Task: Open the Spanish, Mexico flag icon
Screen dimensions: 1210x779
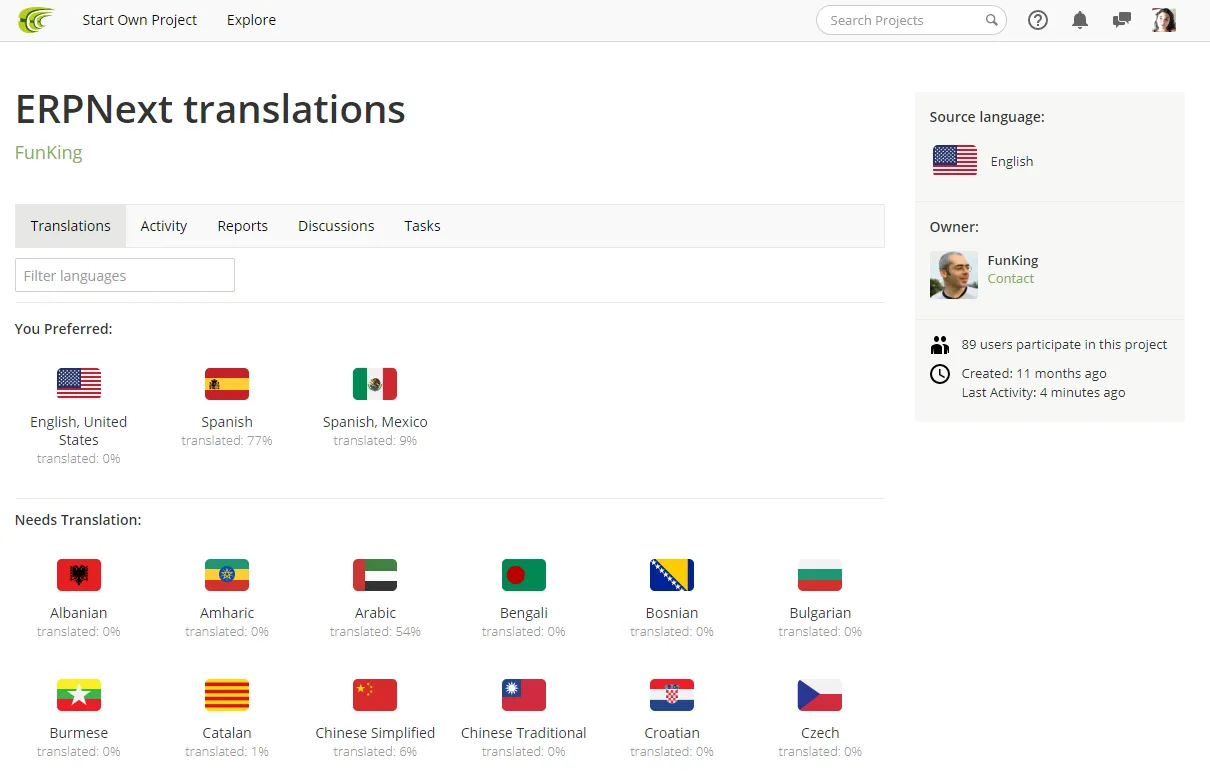Action: point(375,384)
